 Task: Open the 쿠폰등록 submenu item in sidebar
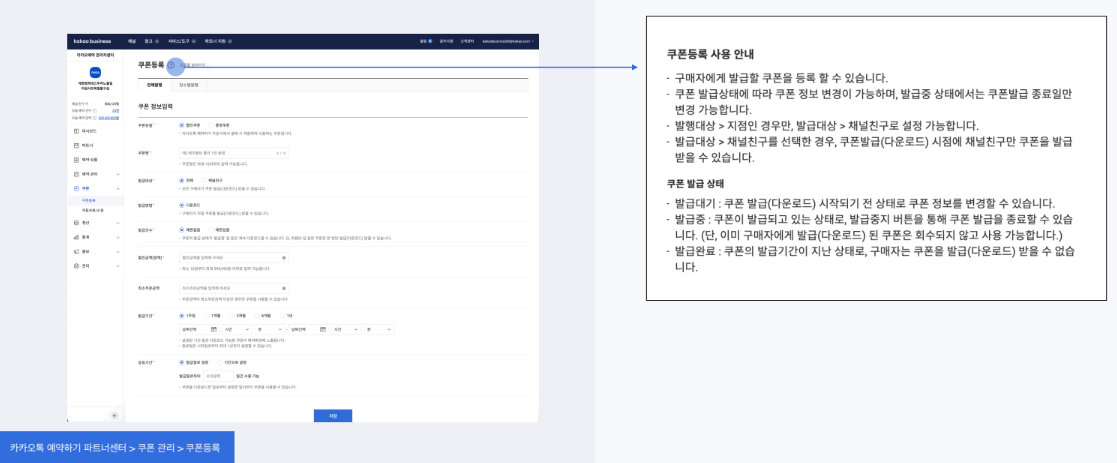[x=89, y=200]
